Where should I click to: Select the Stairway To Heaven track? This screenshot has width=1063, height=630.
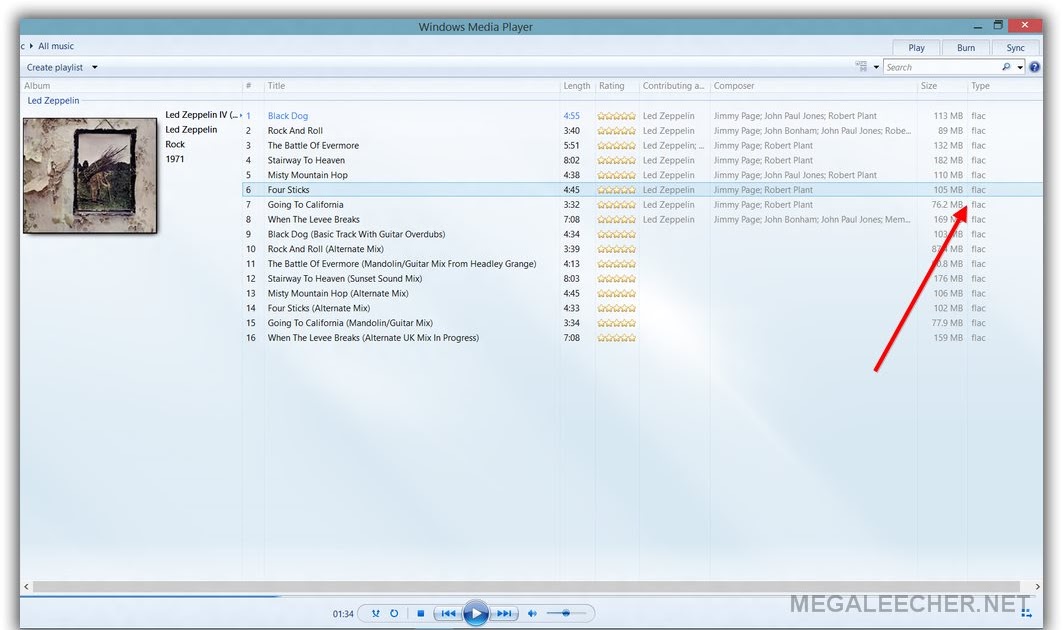click(306, 161)
